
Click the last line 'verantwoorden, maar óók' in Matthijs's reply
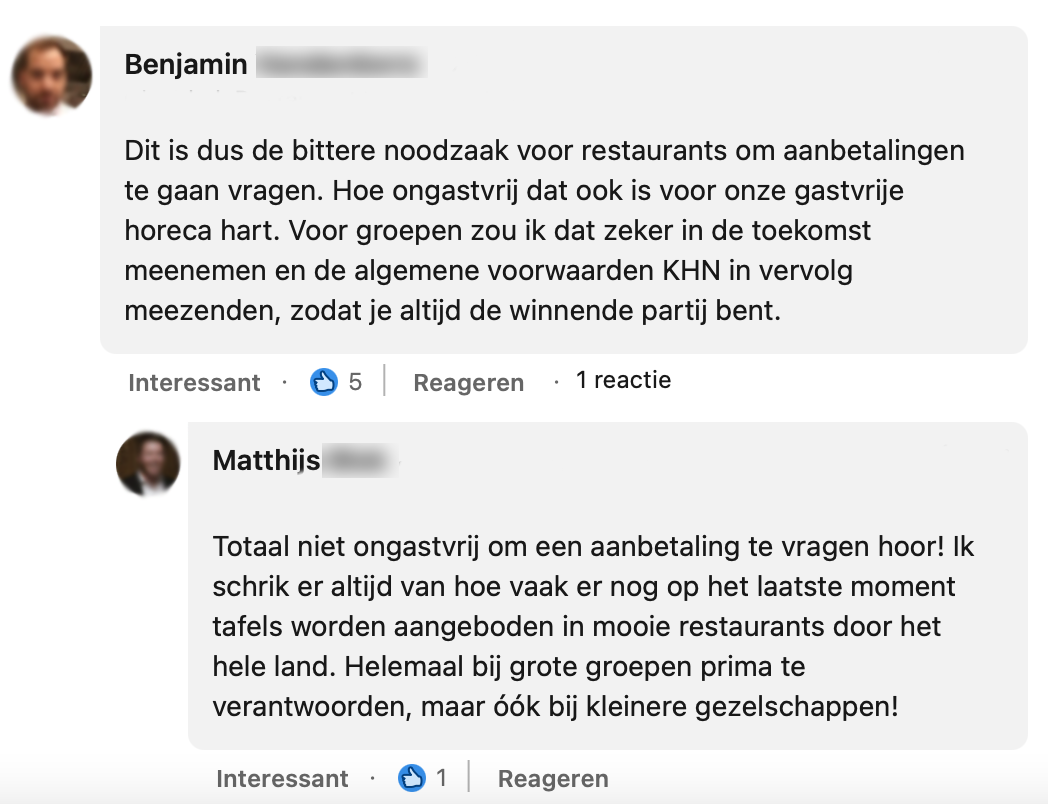pyautogui.click(x=555, y=706)
